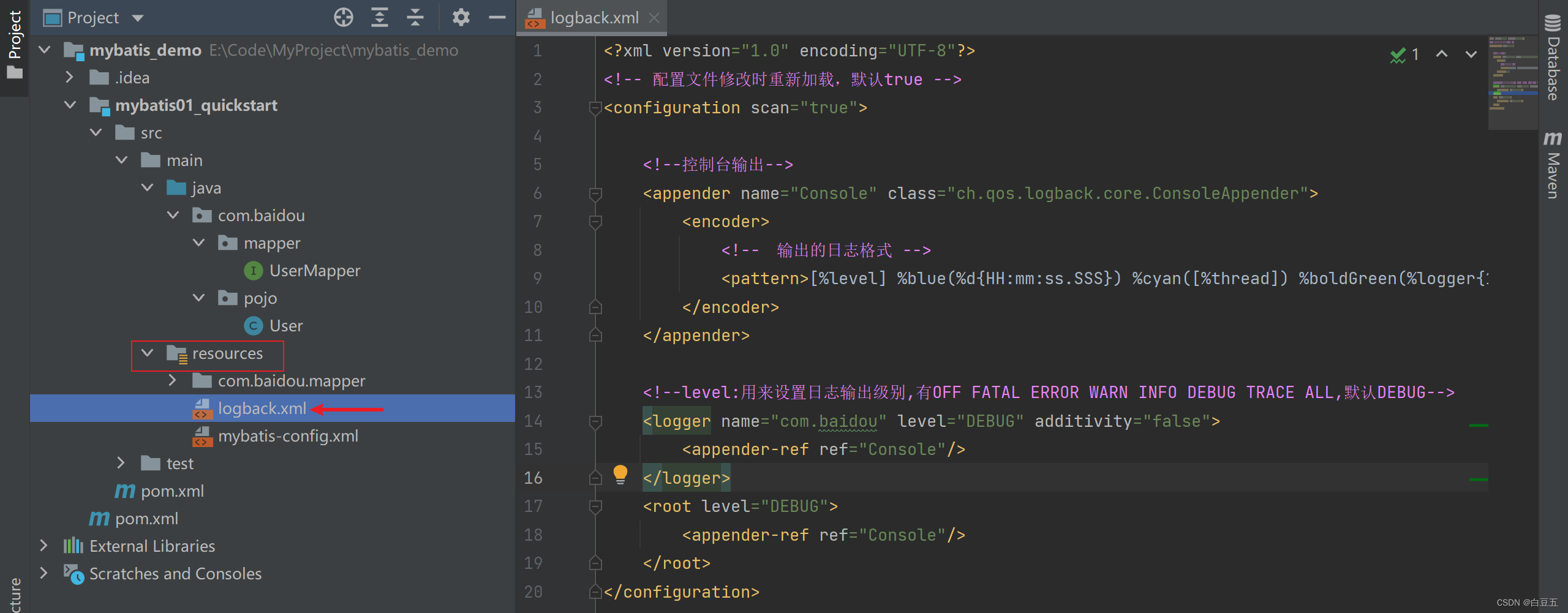Click the closing encoder fold marker on line 10
The height and width of the screenshot is (613, 1568).
595,307
